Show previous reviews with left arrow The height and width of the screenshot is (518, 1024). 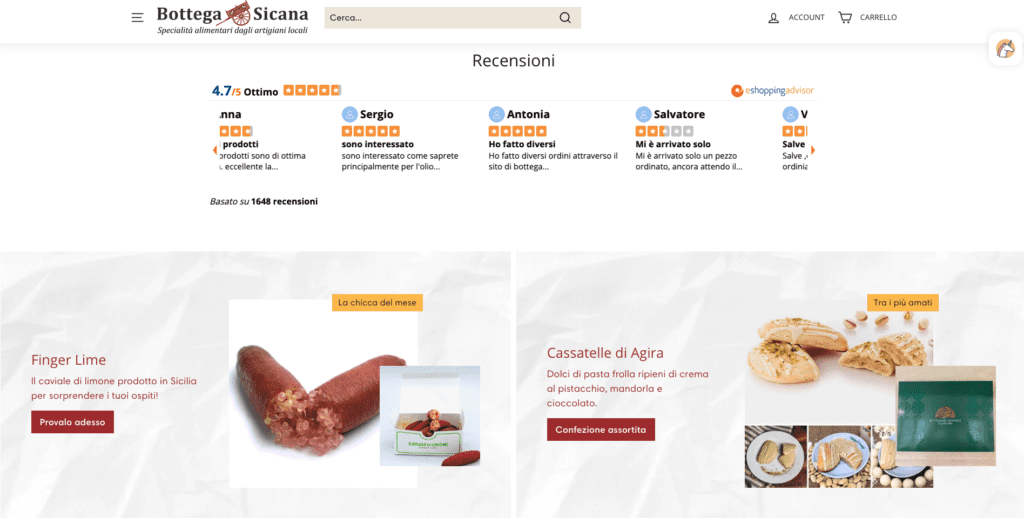(x=215, y=150)
